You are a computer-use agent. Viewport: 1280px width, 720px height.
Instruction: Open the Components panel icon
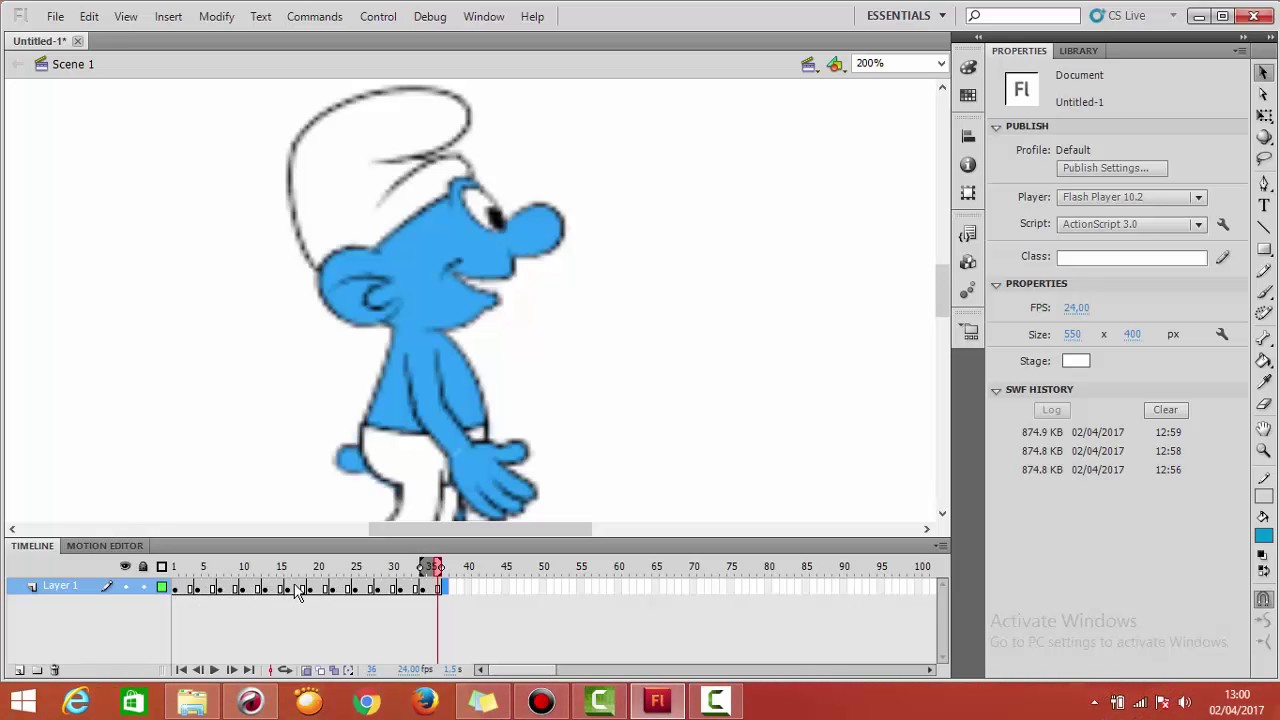pyautogui.click(x=968, y=262)
